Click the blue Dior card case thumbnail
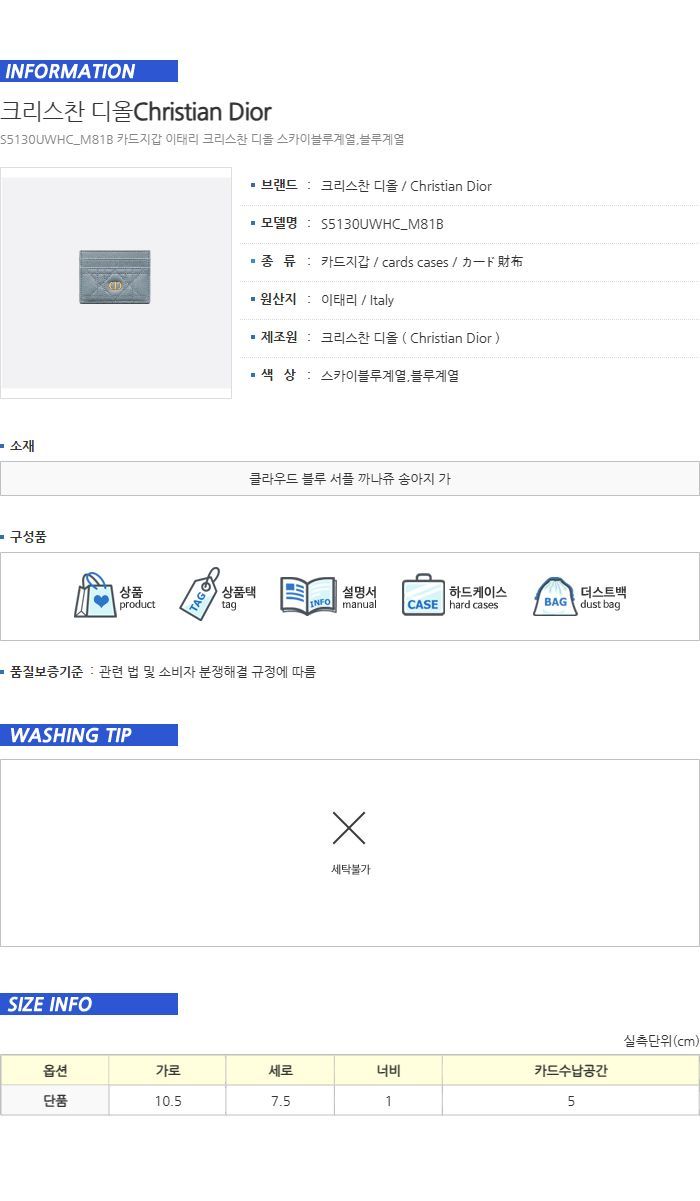The width and height of the screenshot is (700, 1201). (x=116, y=276)
